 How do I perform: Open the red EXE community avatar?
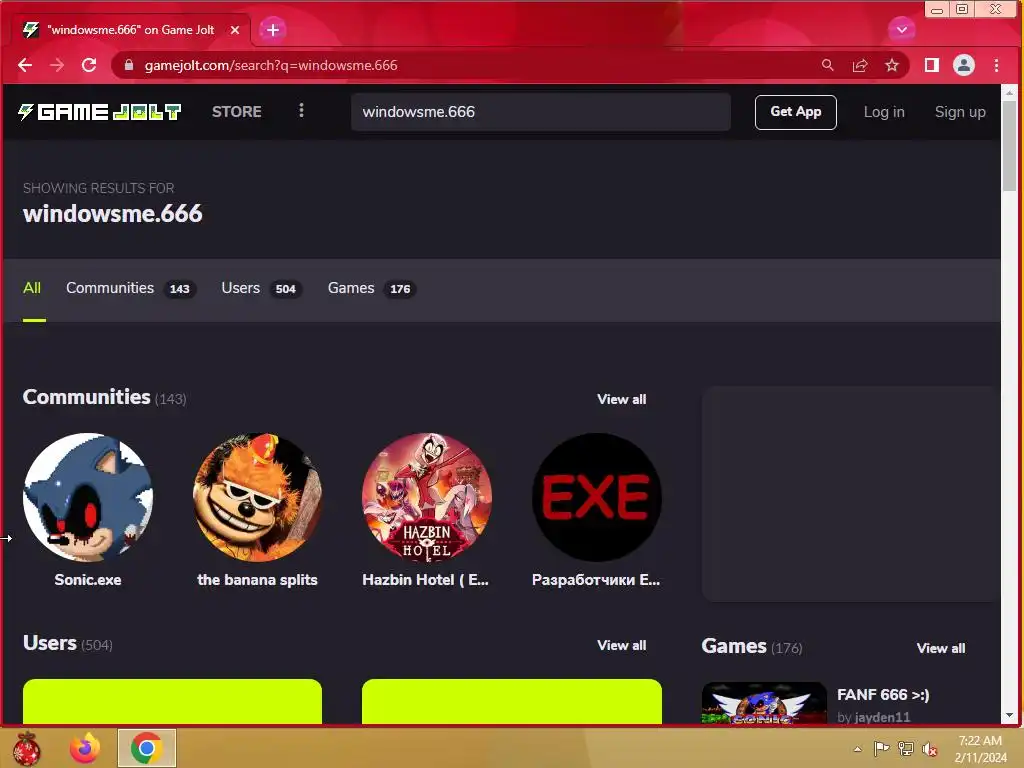click(596, 497)
